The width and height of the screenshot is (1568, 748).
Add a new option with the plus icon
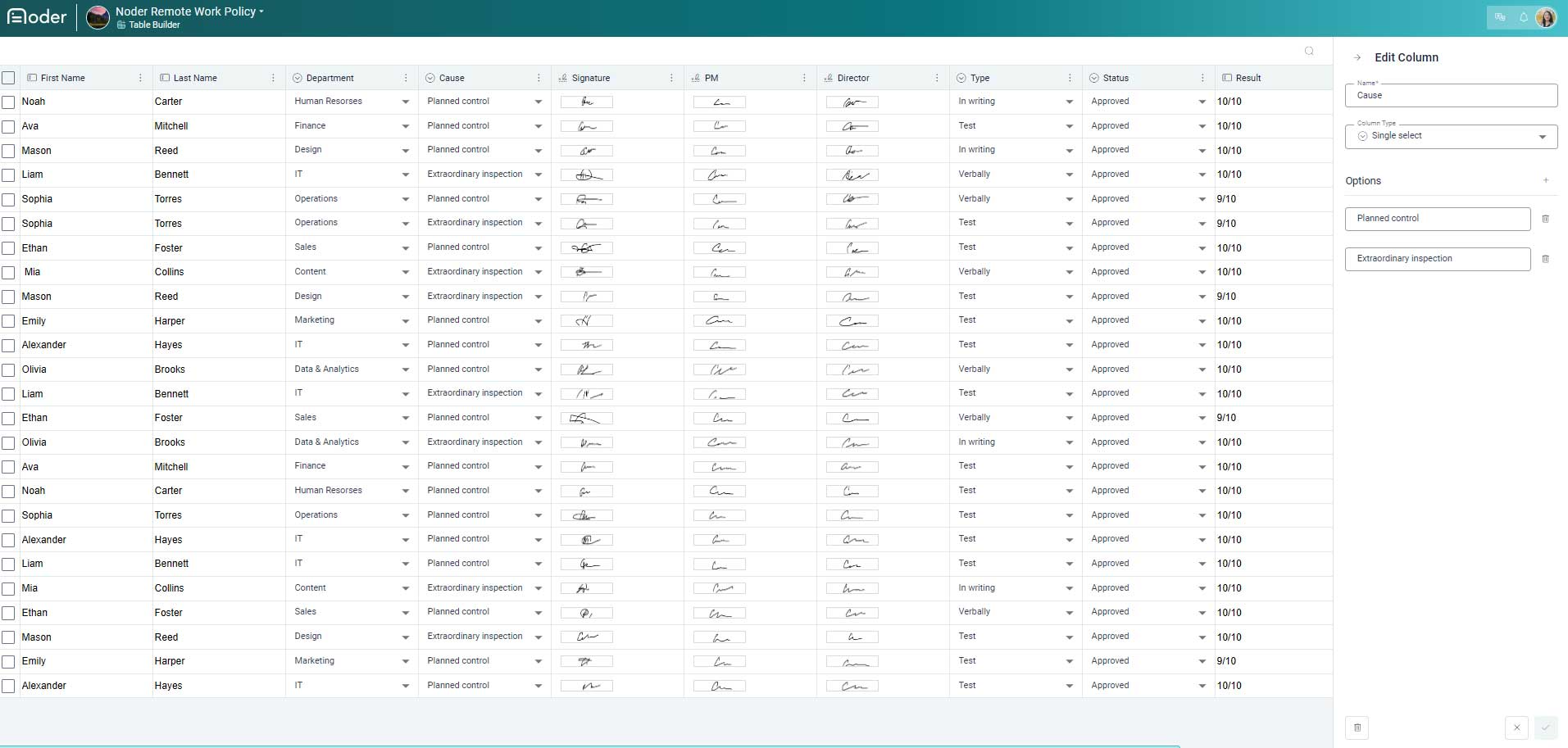1546,180
